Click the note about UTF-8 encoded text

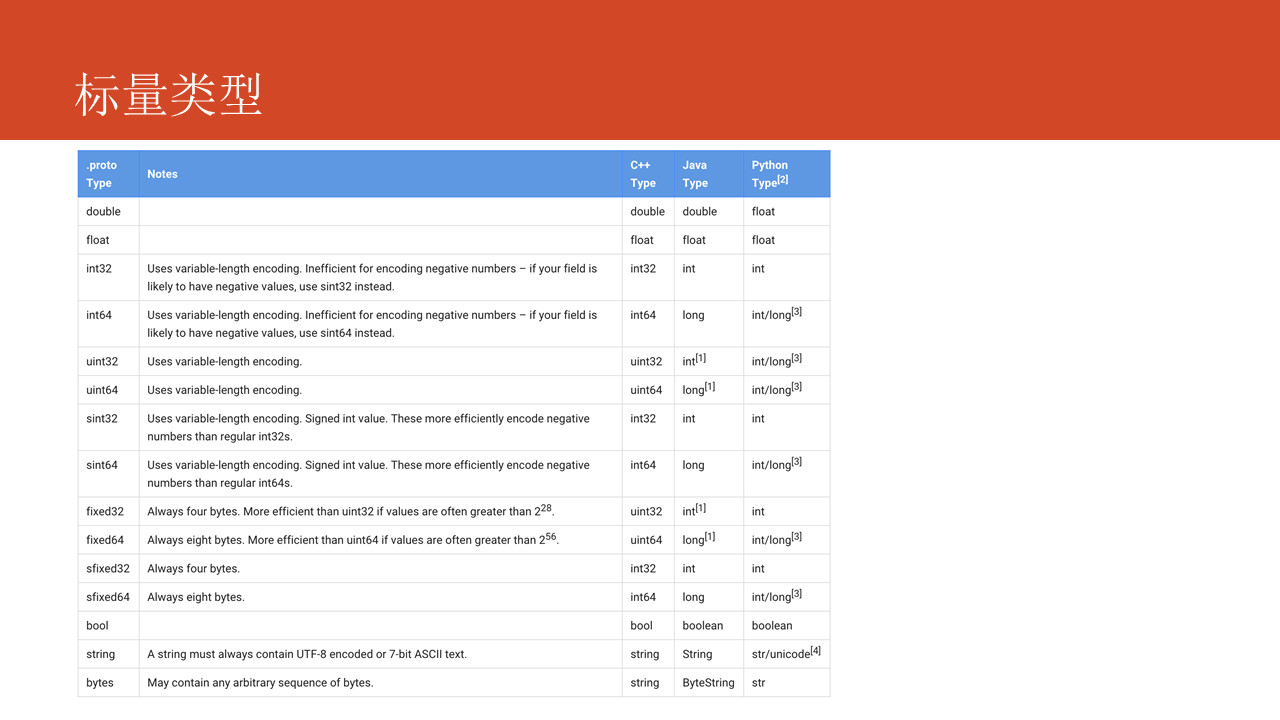tap(307, 654)
